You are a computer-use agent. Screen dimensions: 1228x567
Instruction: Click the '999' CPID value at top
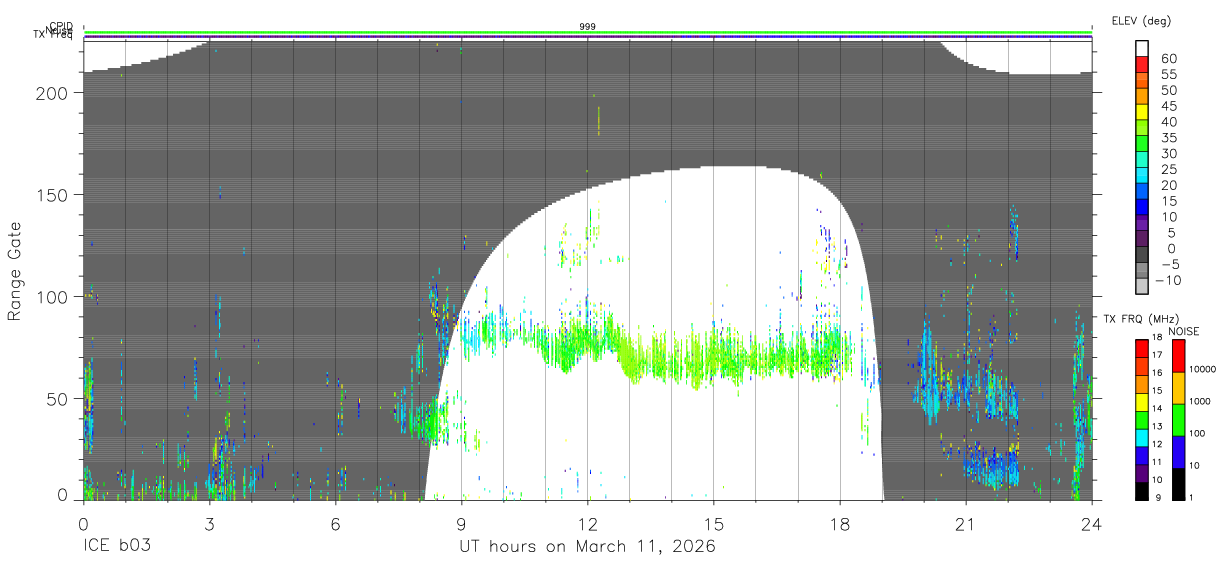pyautogui.click(x=588, y=26)
